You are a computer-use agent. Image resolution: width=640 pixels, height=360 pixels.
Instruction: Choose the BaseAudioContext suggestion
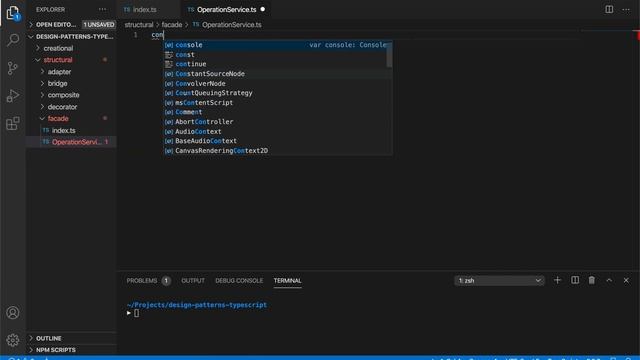click(x=278, y=141)
